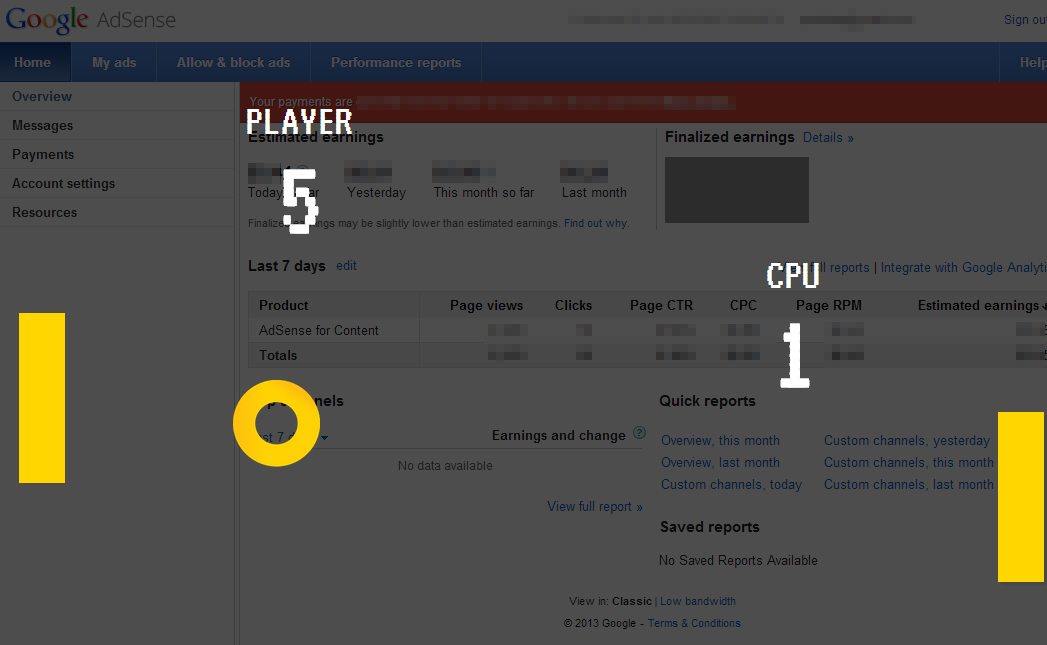Open Last 7 days dropdown arrow under channels

324,437
